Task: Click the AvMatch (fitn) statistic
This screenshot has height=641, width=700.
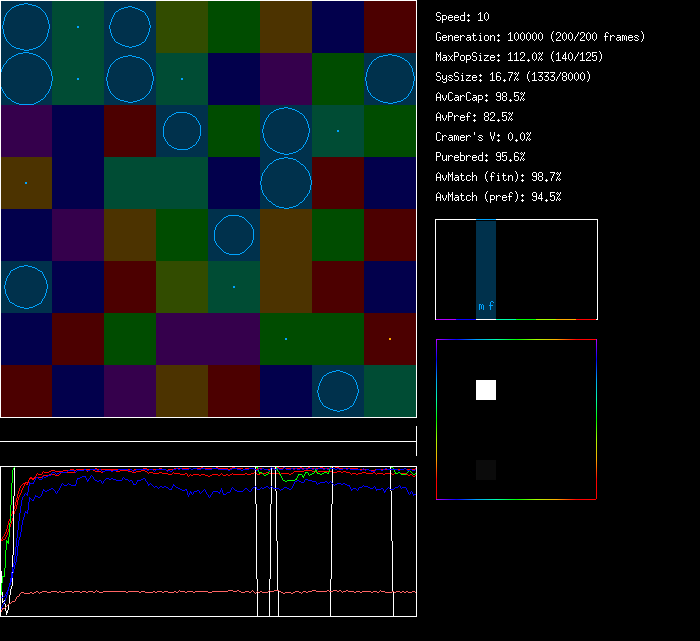Action: 498,177
